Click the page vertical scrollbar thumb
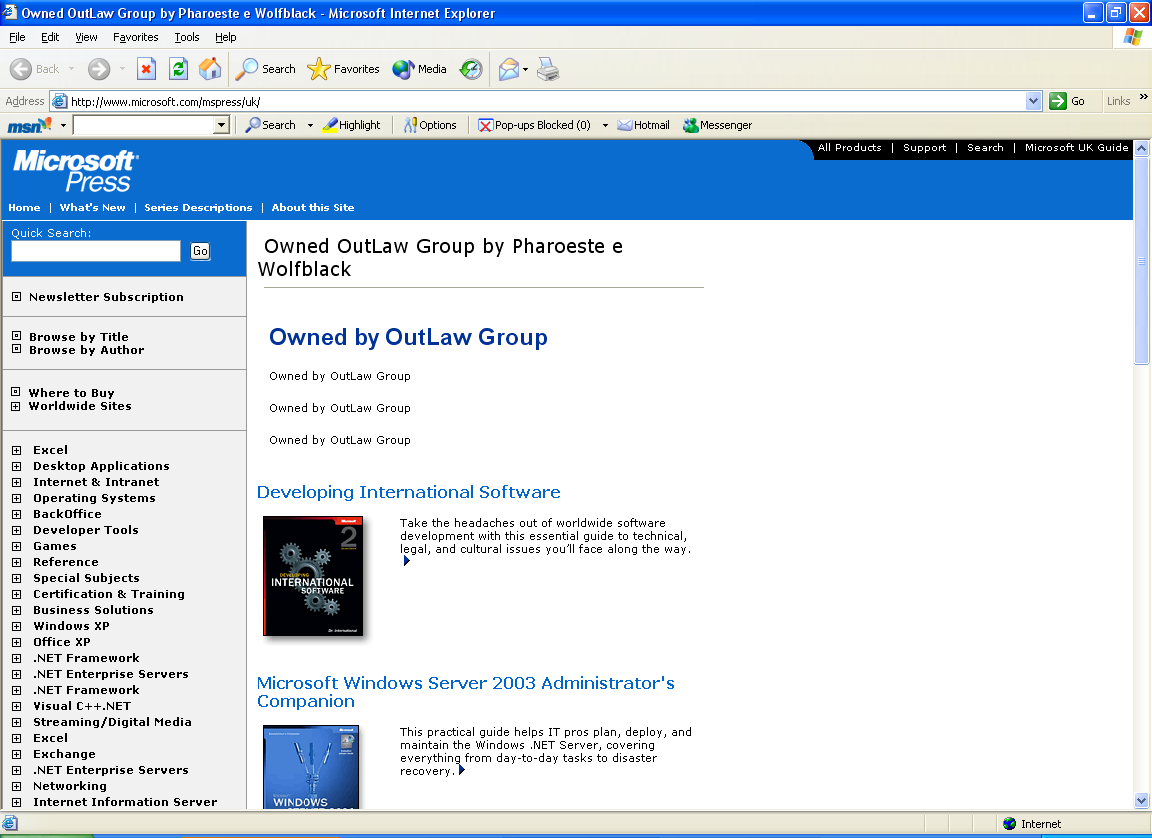This screenshot has height=838, width=1152. pyautogui.click(x=1142, y=260)
